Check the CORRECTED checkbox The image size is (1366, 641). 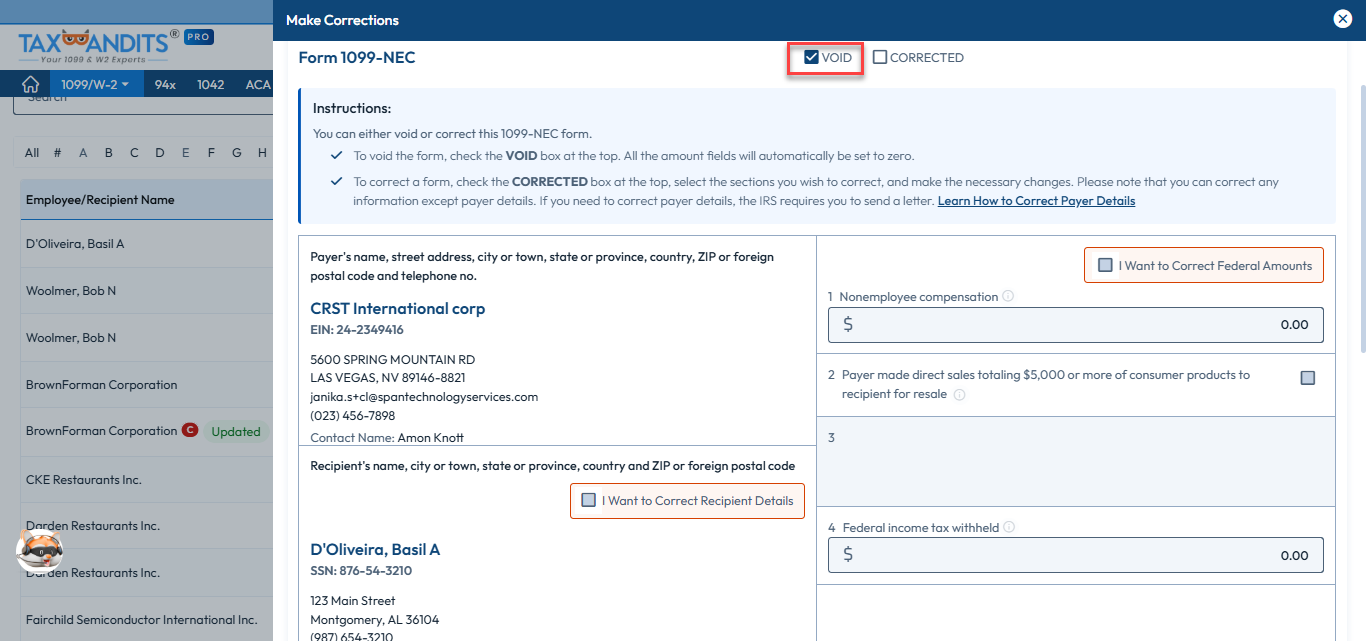point(880,57)
